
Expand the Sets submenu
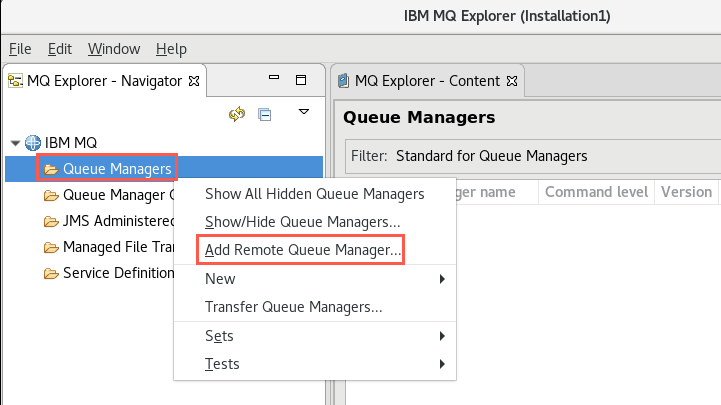pos(315,336)
